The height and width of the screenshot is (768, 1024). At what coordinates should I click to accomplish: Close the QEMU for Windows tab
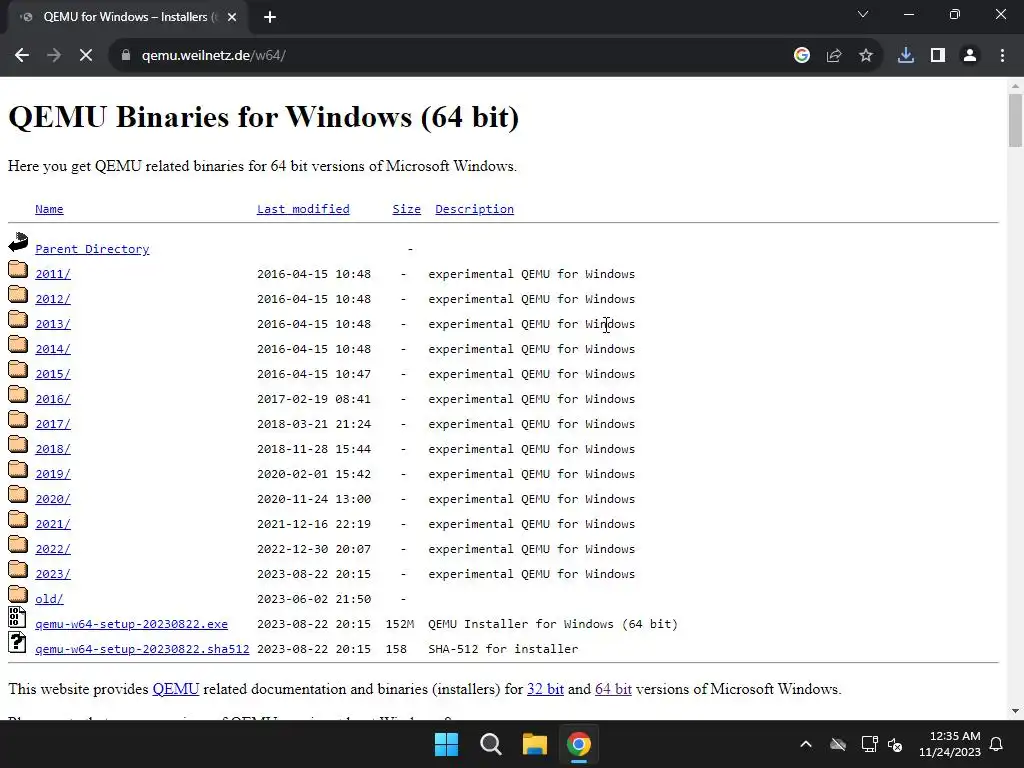(x=232, y=18)
